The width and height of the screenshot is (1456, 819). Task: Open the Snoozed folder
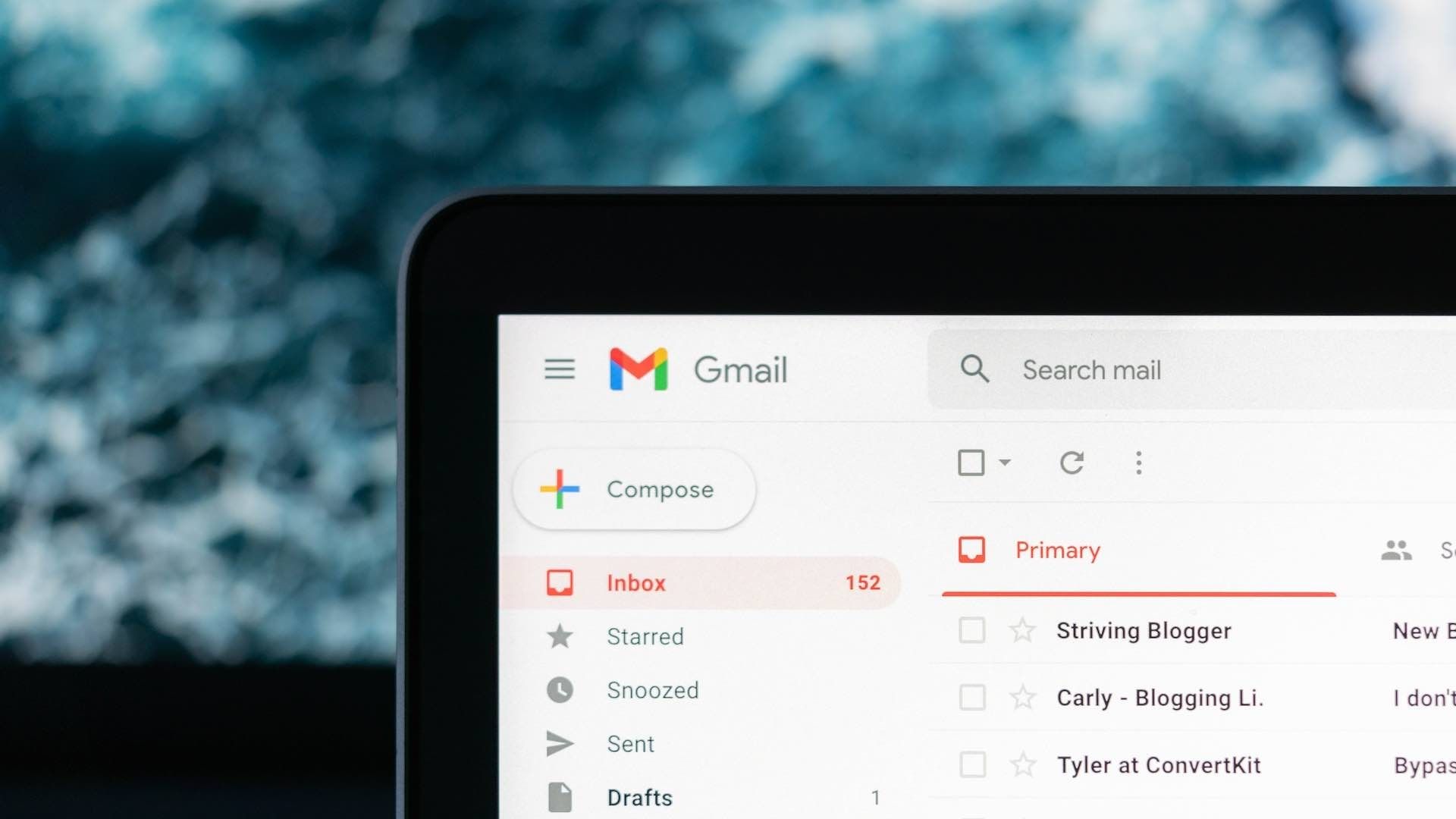(650, 690)
